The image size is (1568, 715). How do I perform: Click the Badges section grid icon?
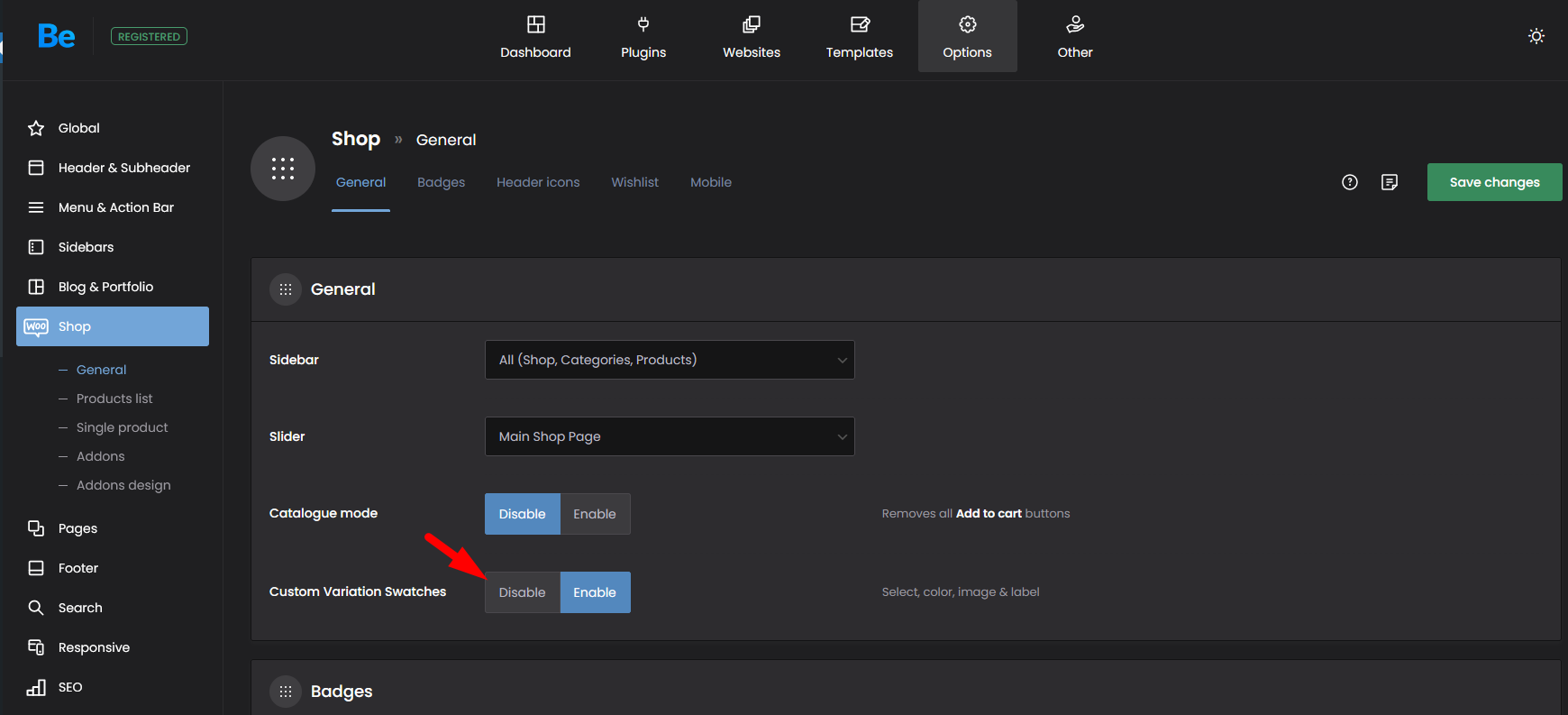[x=286, y=692]
